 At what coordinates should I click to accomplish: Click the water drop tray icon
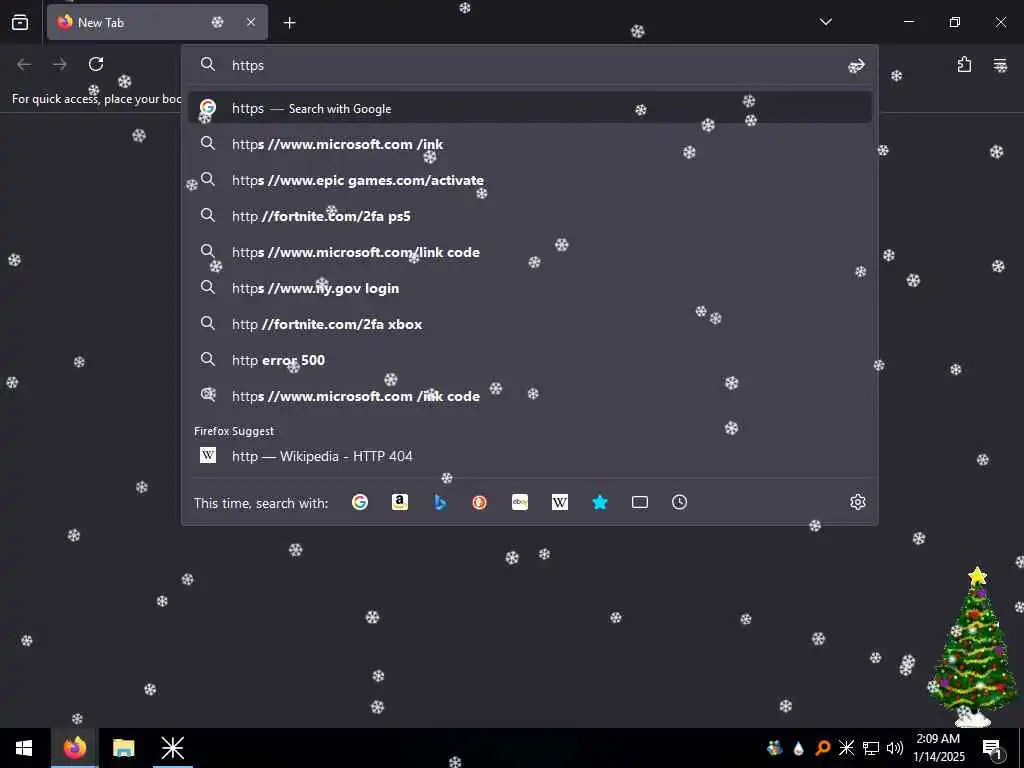coord(798,748)
